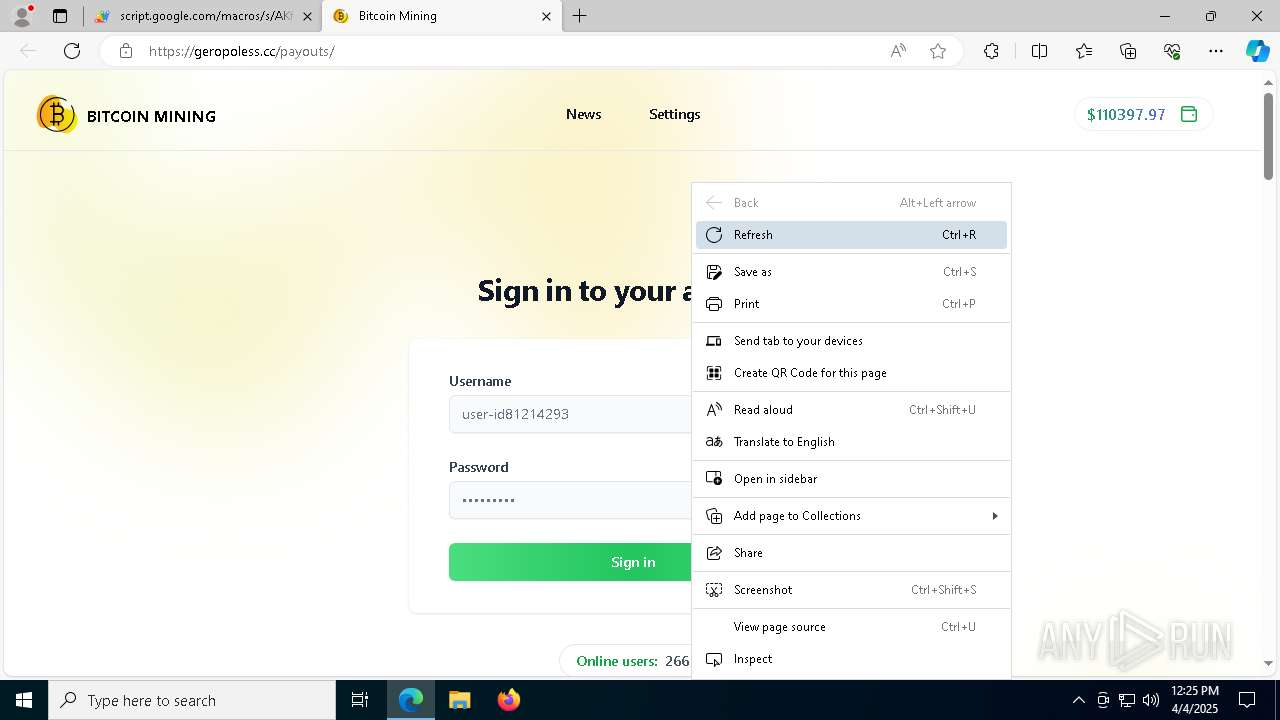Click the green Sign in button
The width and height of the screenshot is (1280, 720).
tap(570, 562)
